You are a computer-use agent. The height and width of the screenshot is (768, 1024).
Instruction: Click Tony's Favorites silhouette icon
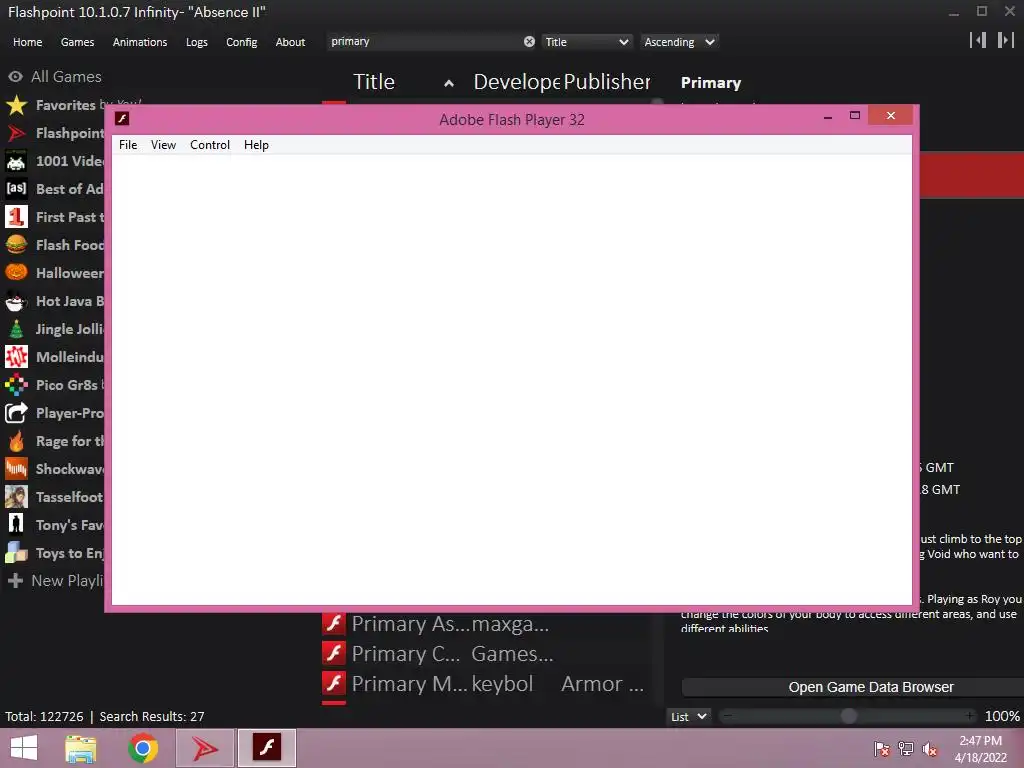point(16,525)
